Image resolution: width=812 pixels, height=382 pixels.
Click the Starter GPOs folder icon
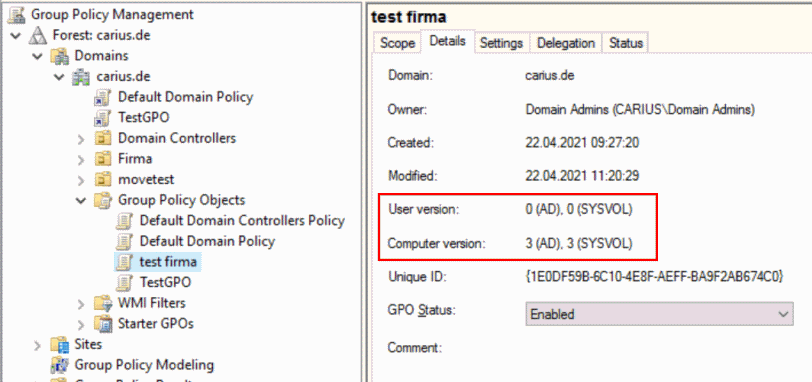pyautogui.click(x=103, y=324)
